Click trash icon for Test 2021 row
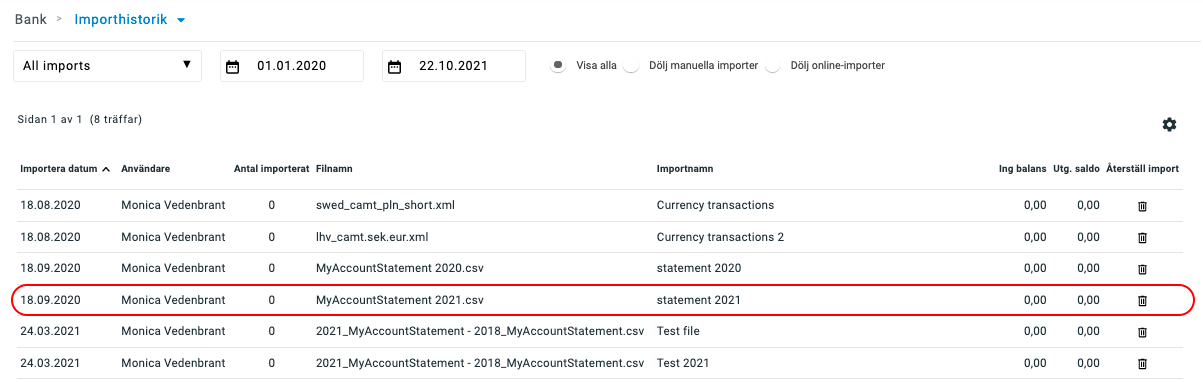This screenshot has height=382, width=1203. click(x=1142, y=363)
